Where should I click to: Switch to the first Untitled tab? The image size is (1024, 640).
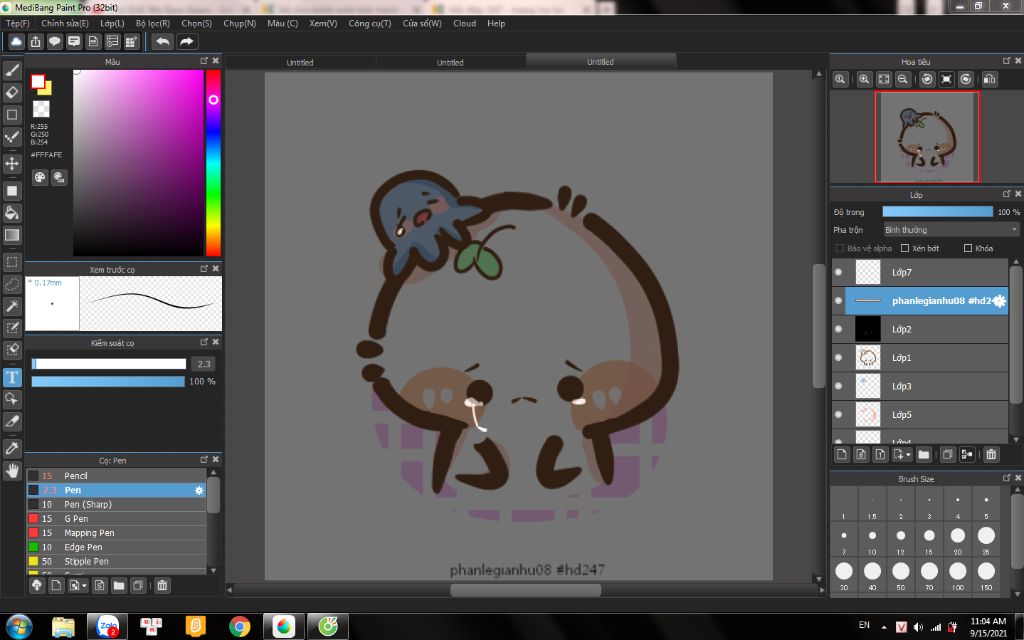(x=300, y=63)
